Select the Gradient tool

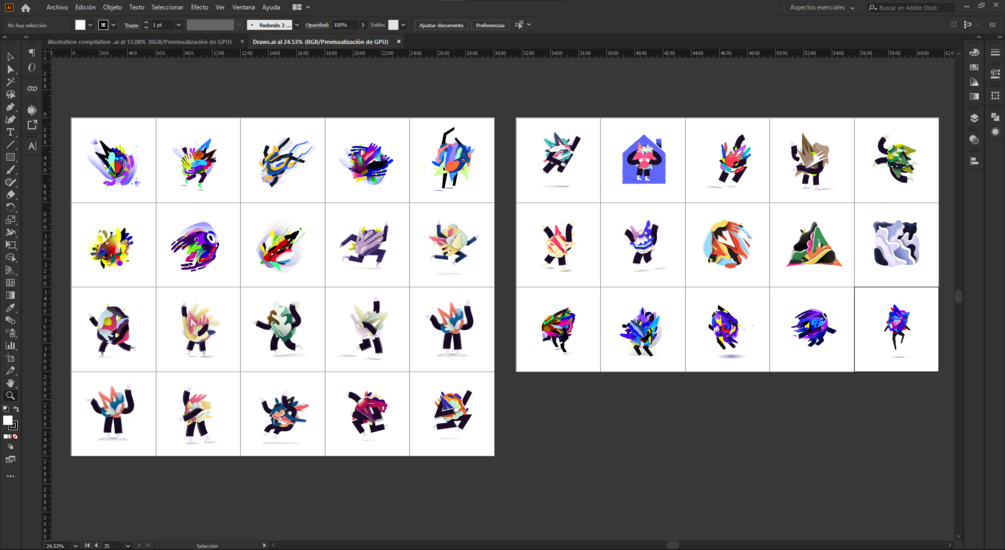click(x=10, y=295)
